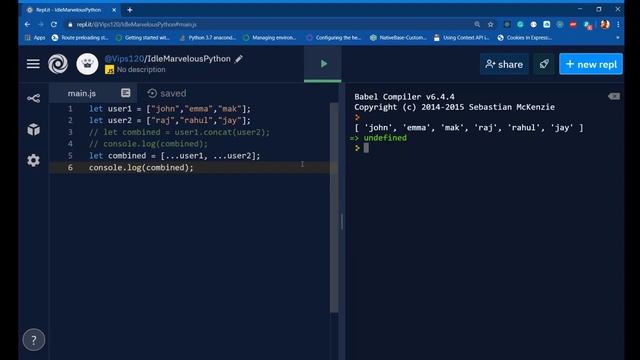
Task: Open the help question mark button
Action: (33, 340)
